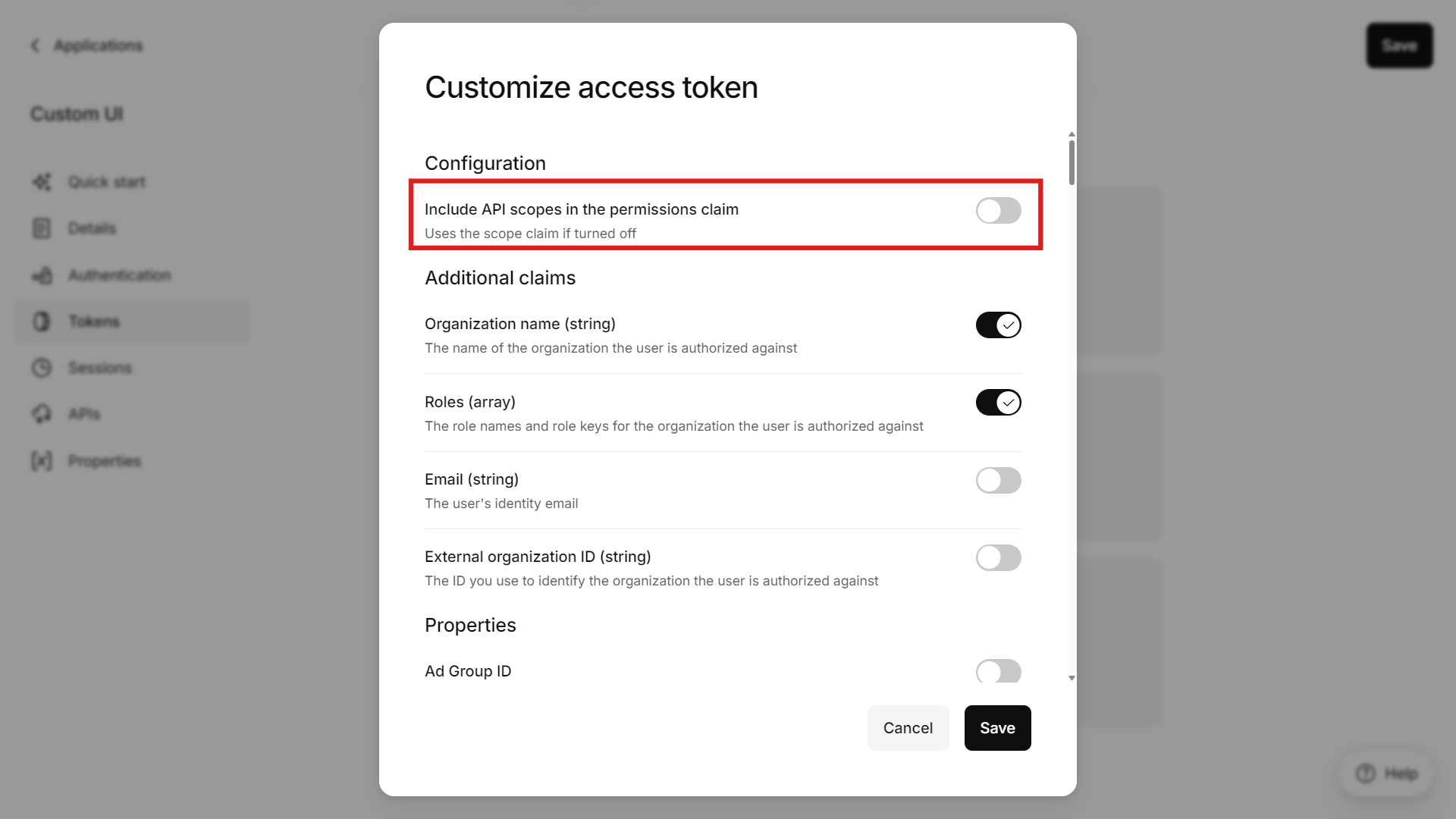Save the access token customization
Viewport: 1456px width, 819px height.
997,728
